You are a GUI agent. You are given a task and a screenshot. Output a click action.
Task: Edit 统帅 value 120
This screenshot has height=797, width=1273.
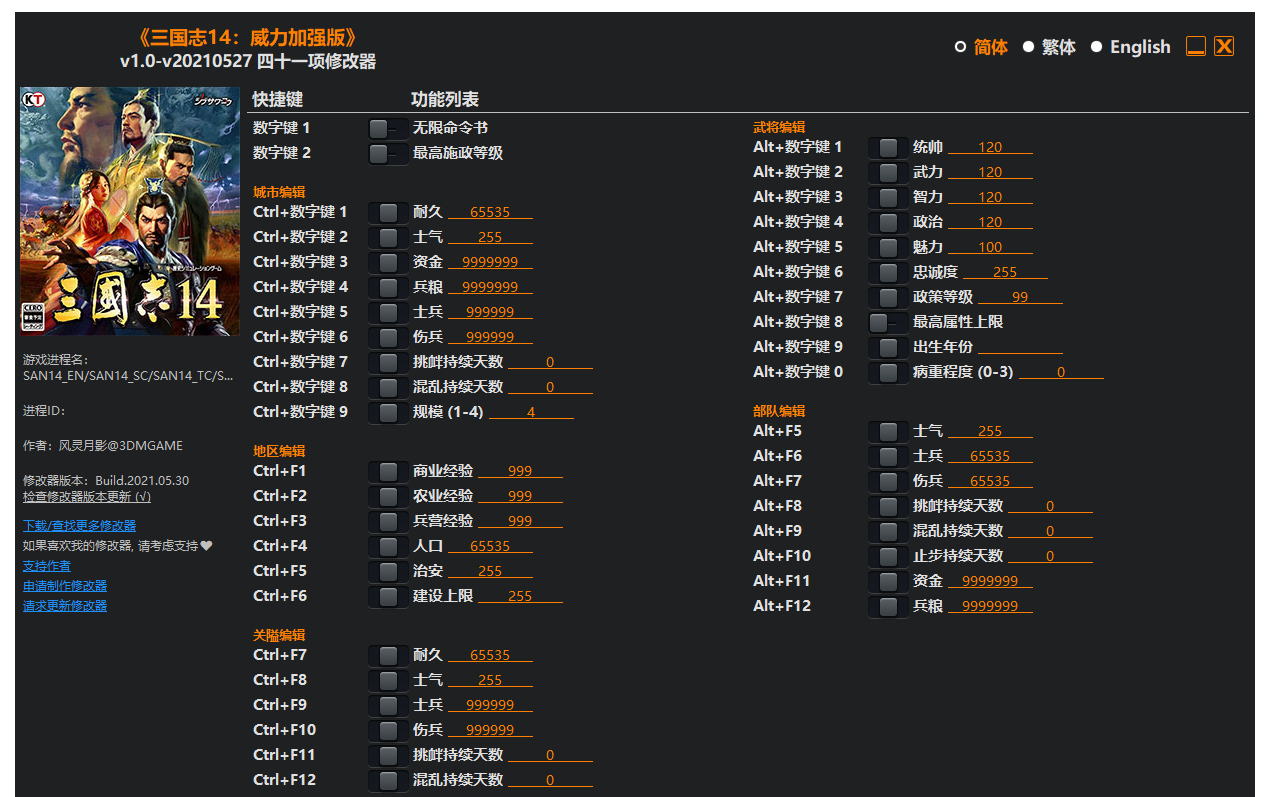[990, 147]
